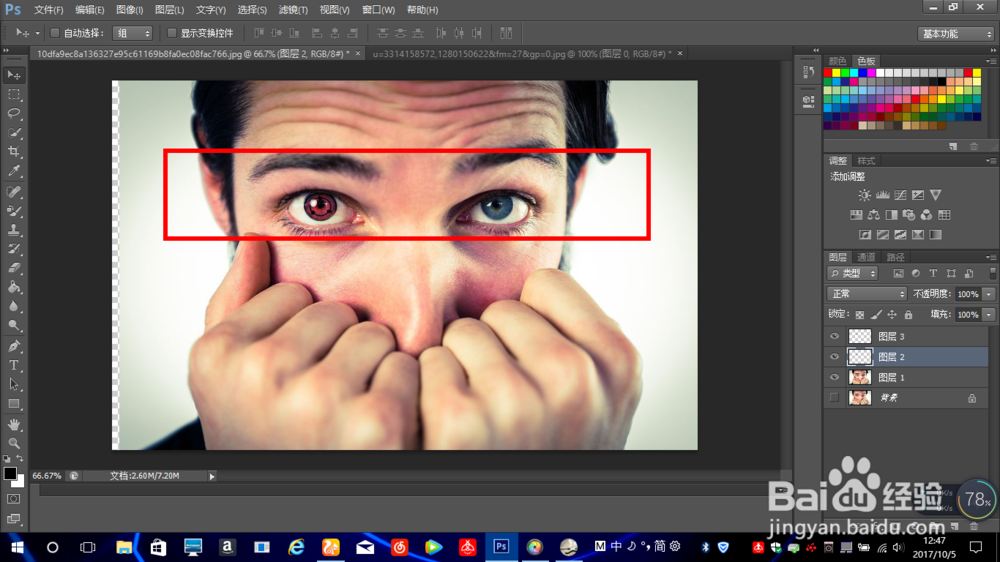Open the swatches panel flyout menu
The width and height of the screenshot is (1000, 562).
point(991,61)
